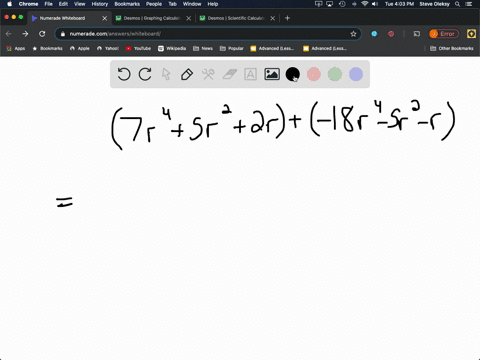Go forward in browser history

point(25,34)
